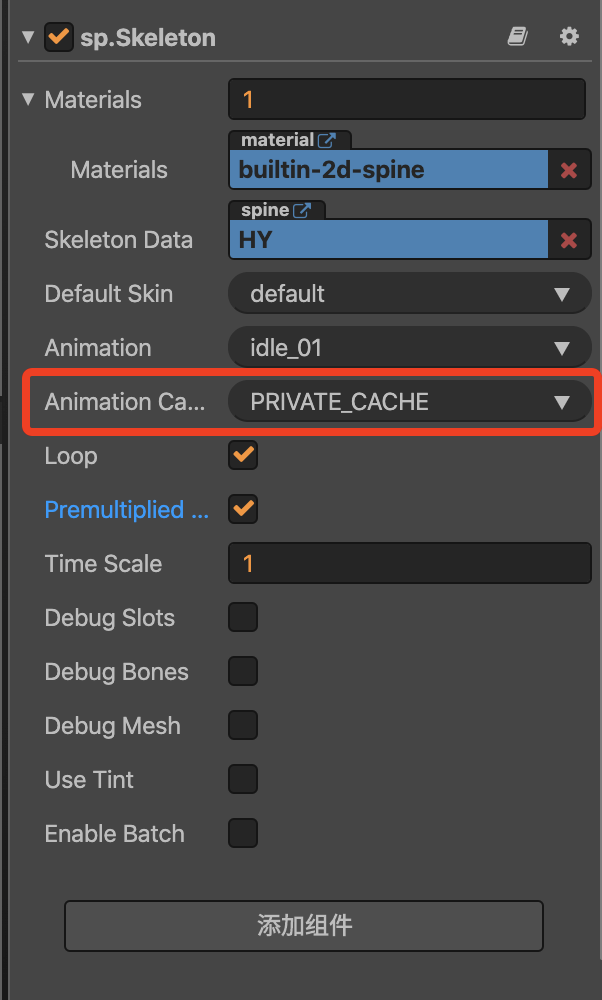Turn on Debug Bones
602x1000 pixels.
[x=243, y=672]
